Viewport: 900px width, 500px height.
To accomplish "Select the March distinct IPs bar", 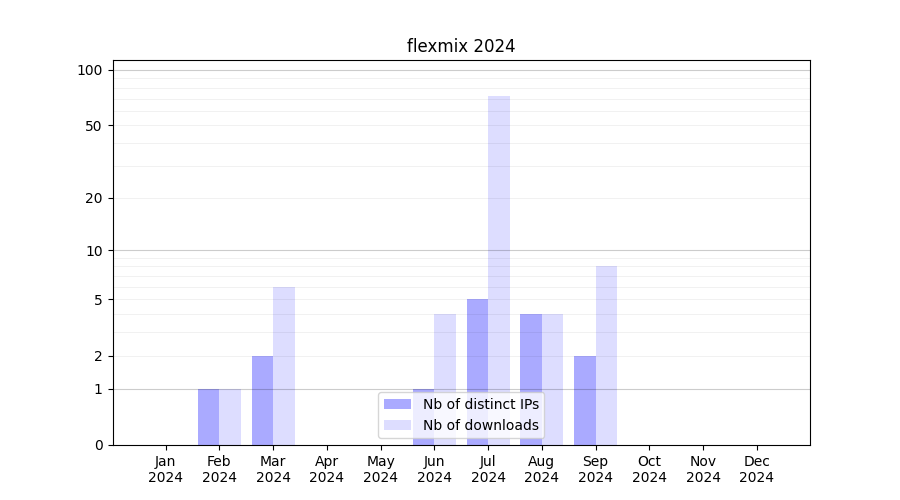I will 262,400.
